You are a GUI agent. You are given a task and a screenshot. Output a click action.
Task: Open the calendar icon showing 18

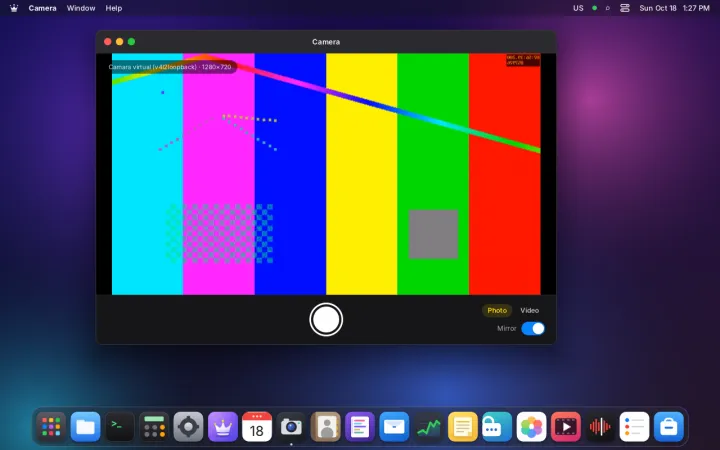click(257, 427)
